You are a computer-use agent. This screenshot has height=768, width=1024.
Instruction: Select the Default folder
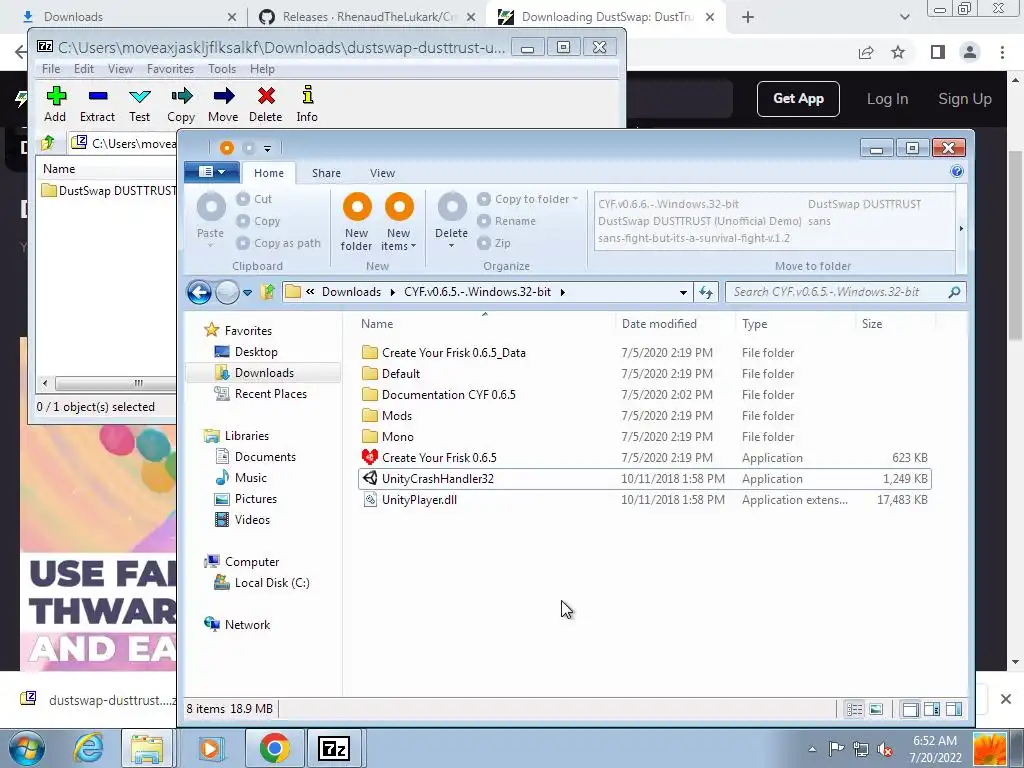(645, 374)
